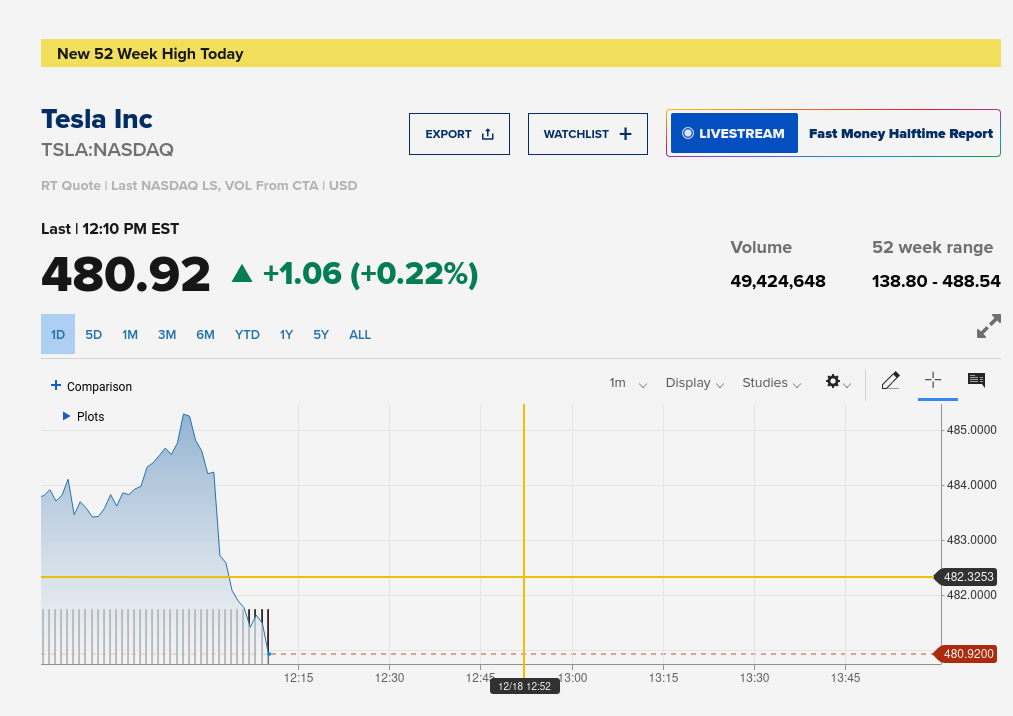Viewport: 1013px width, 716px height.
Task: View the YTD chart range
Action: 247,335
